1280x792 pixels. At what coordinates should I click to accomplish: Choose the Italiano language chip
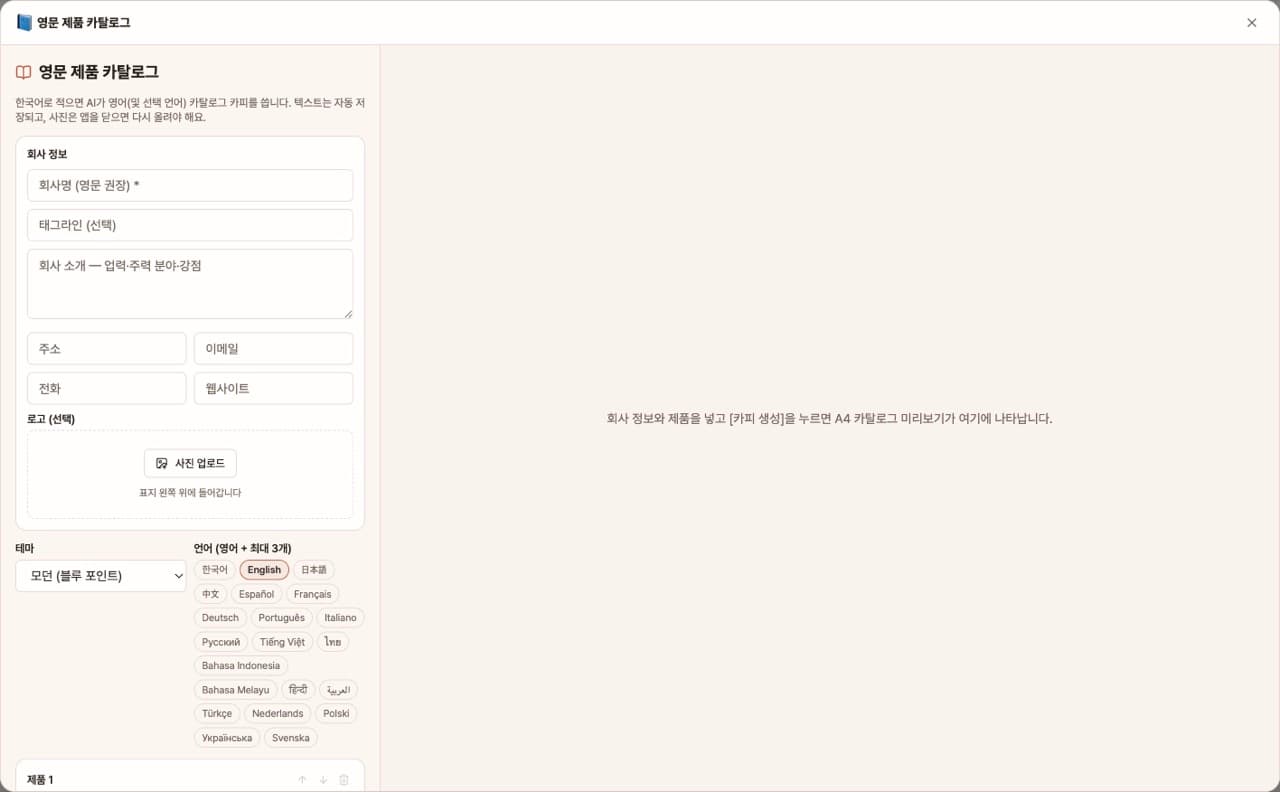tap(340, 618)
